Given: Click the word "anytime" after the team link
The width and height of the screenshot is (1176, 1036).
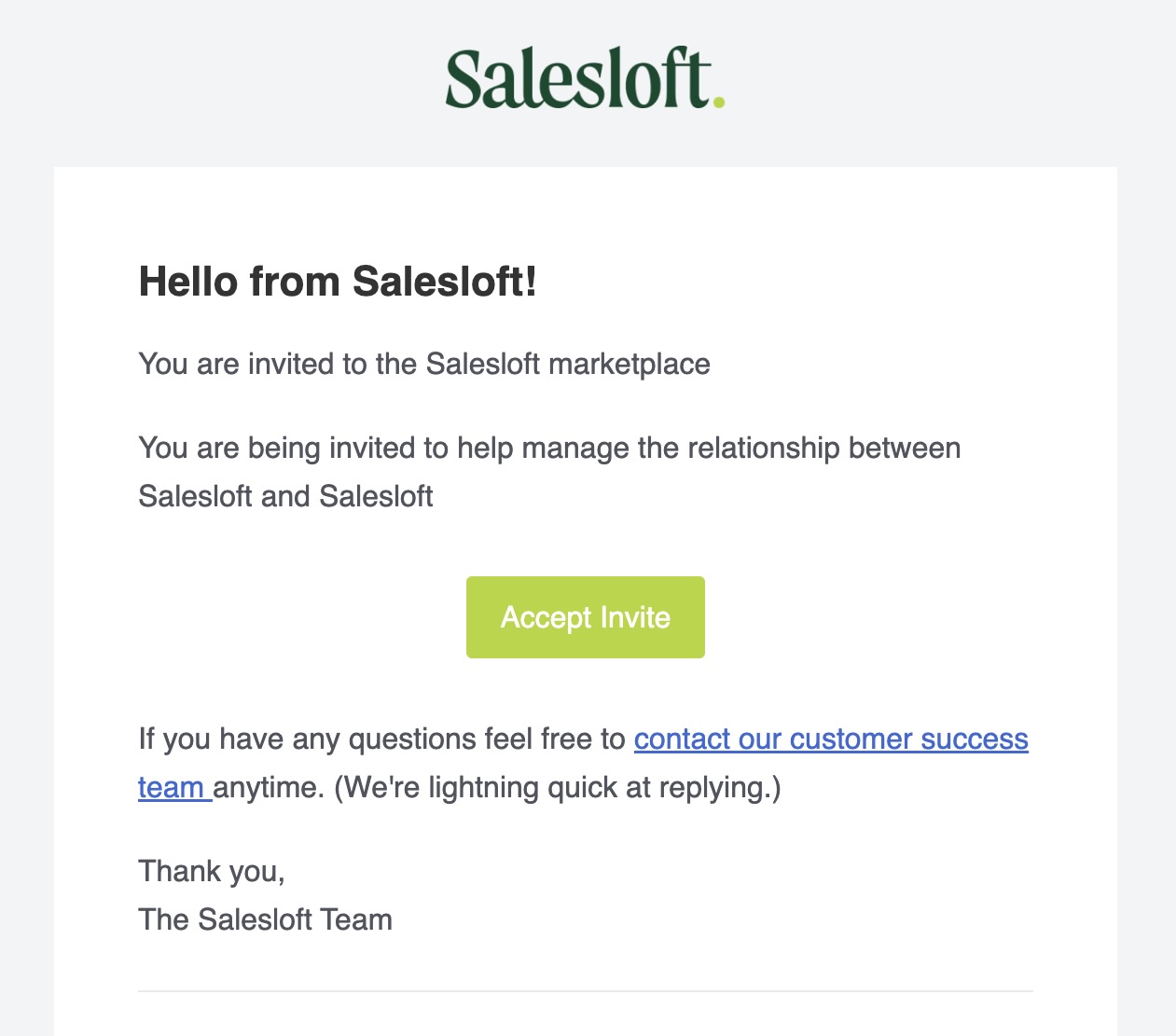Looking at the screenshot, I should (x=269, y=787).
